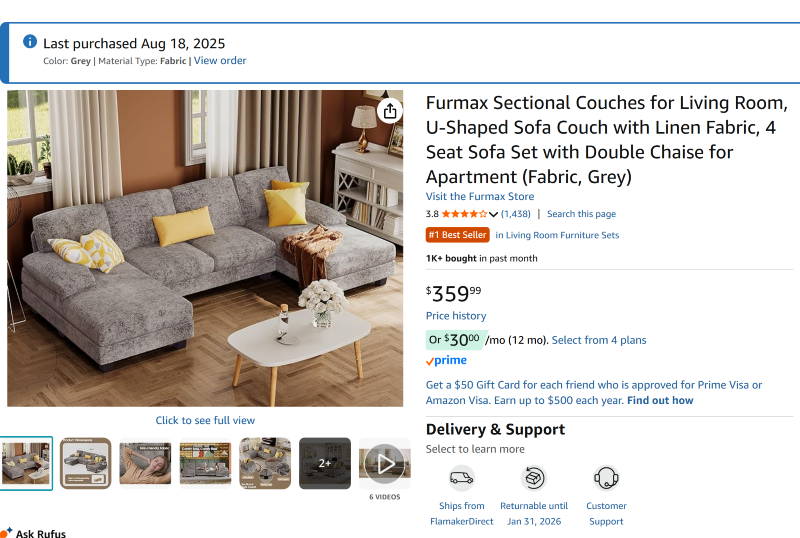Click the Returnable until box icon
The width and height of the screenshot is (800, 538).
point(534,477)
